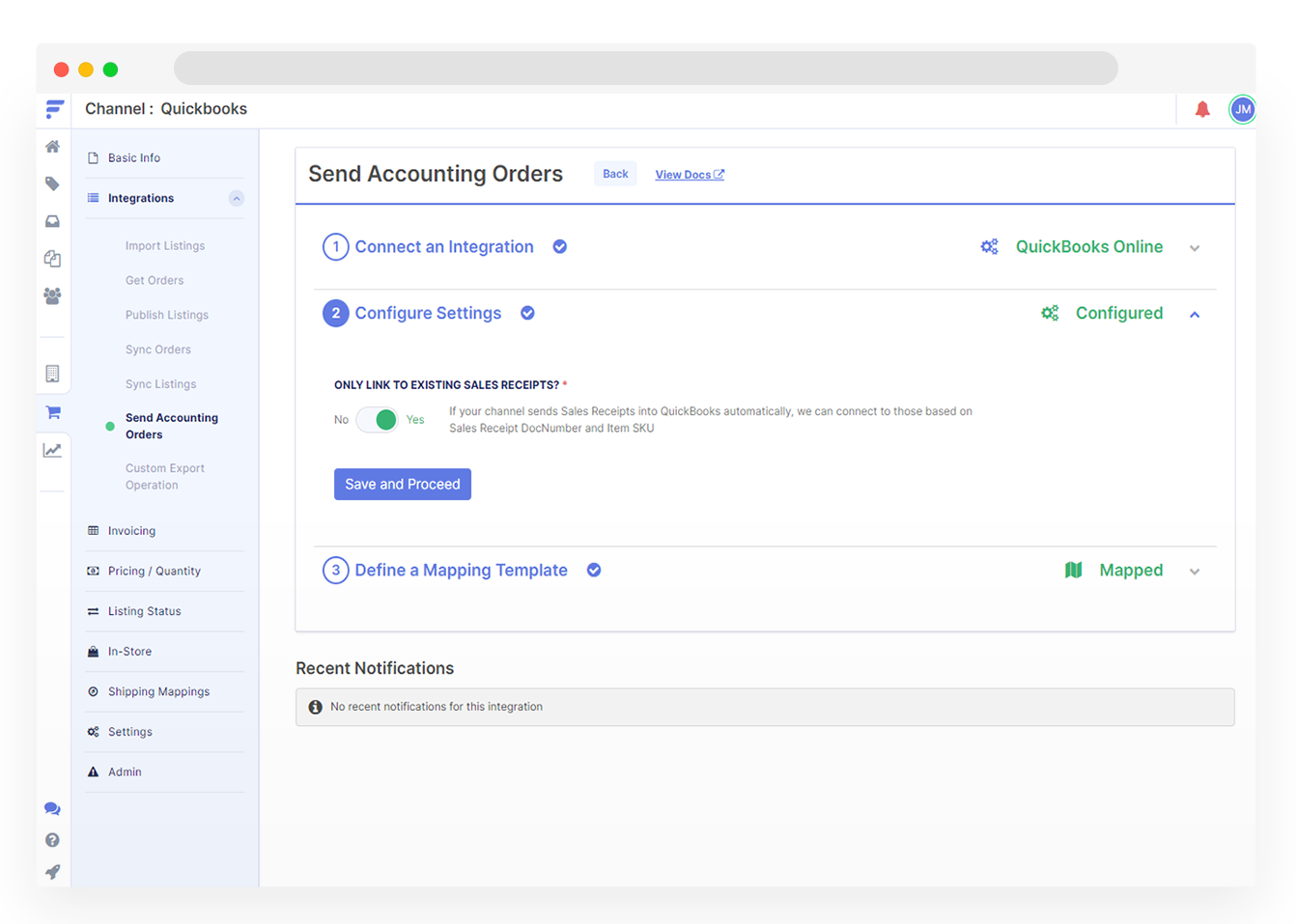Open Publish Listings submenu item

coord(167,315)
